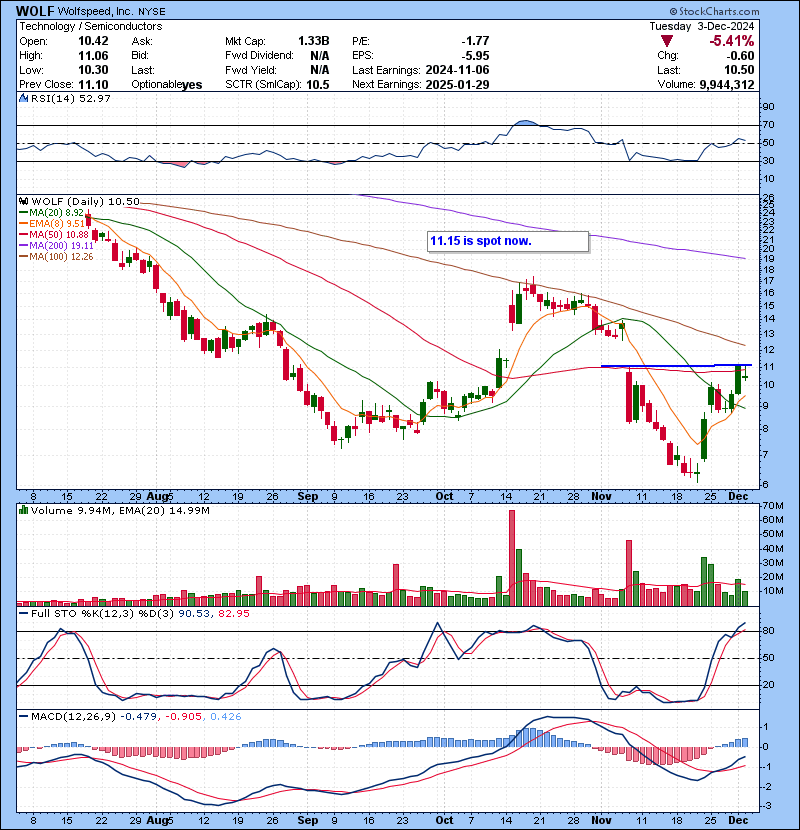Select the Low value 10.30

tap(93, 70)
